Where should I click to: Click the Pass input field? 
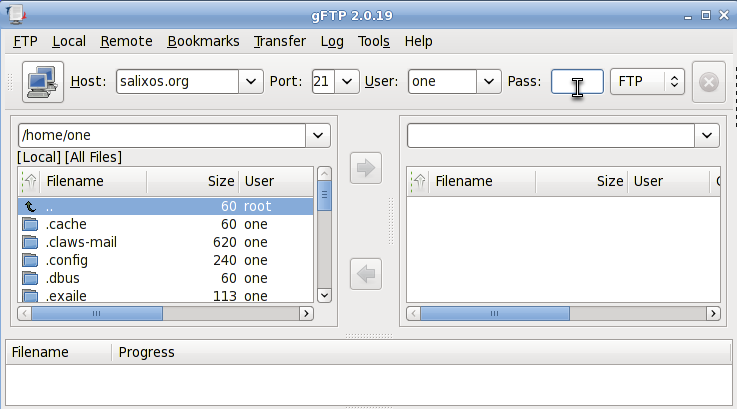point(577,82)
